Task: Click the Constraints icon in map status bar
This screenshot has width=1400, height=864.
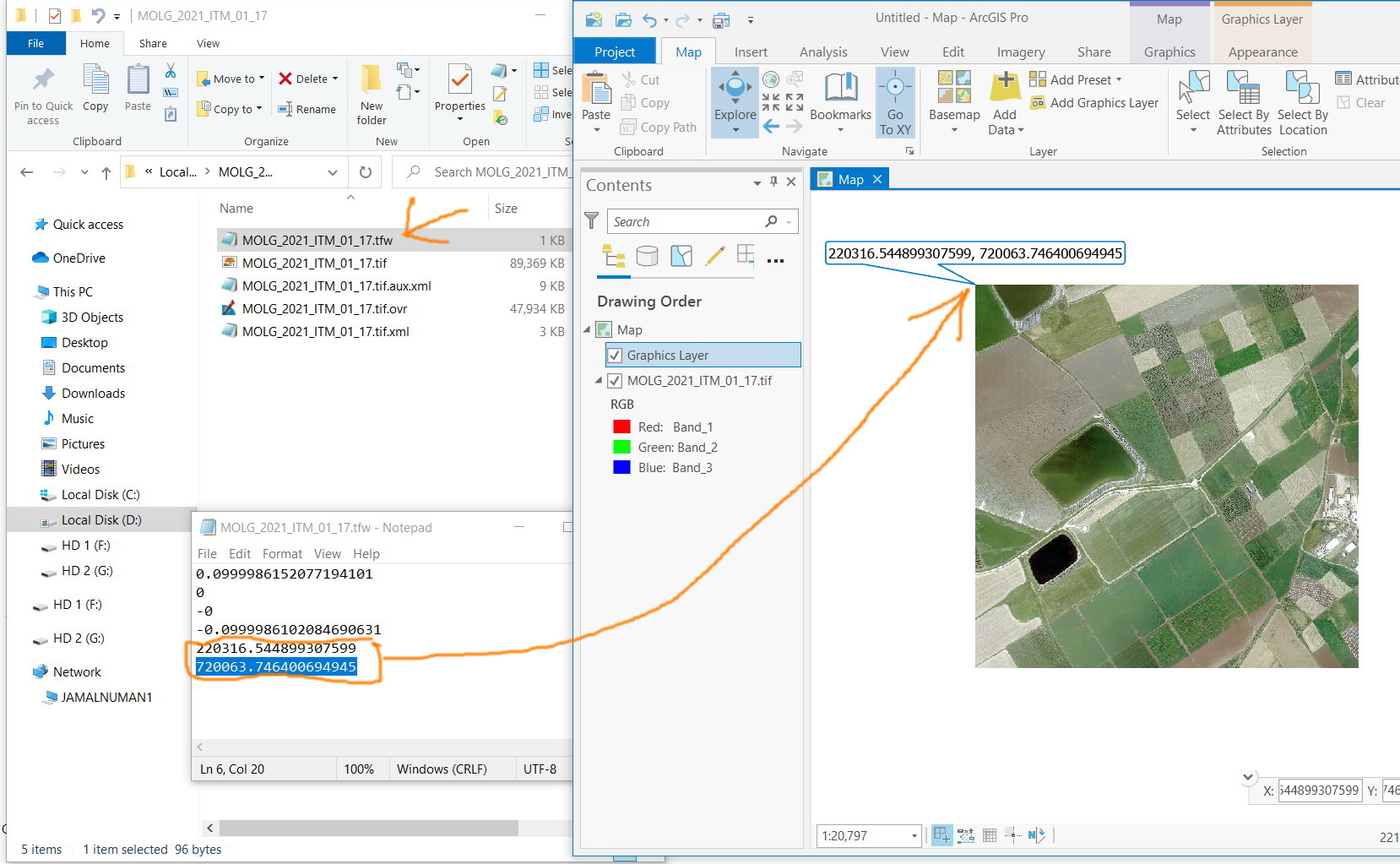Action: point(966,835)
